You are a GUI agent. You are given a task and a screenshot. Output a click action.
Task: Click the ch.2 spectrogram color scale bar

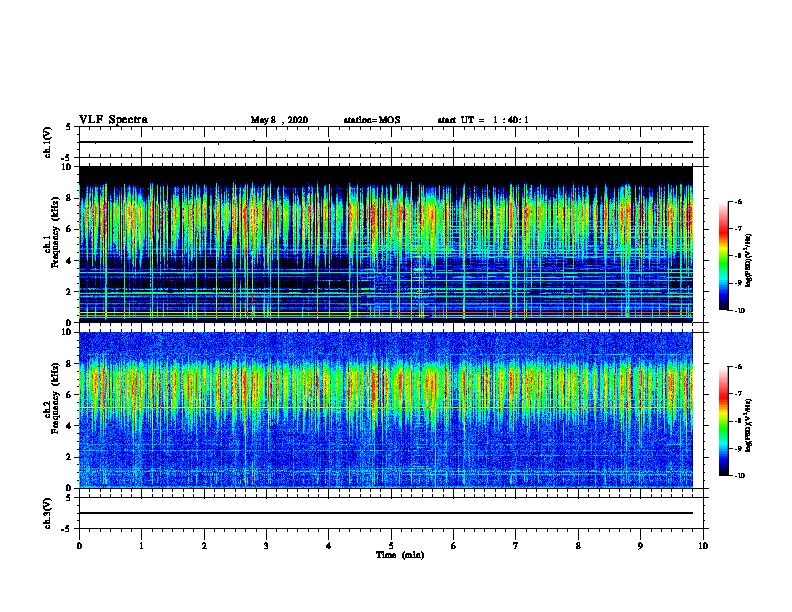click(x=723, y=421)
